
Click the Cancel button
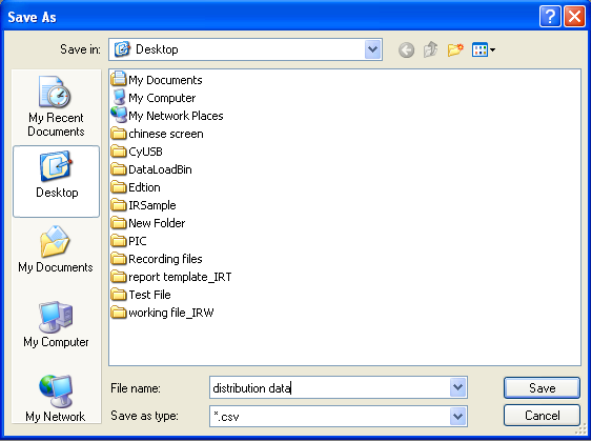point(542,415)
